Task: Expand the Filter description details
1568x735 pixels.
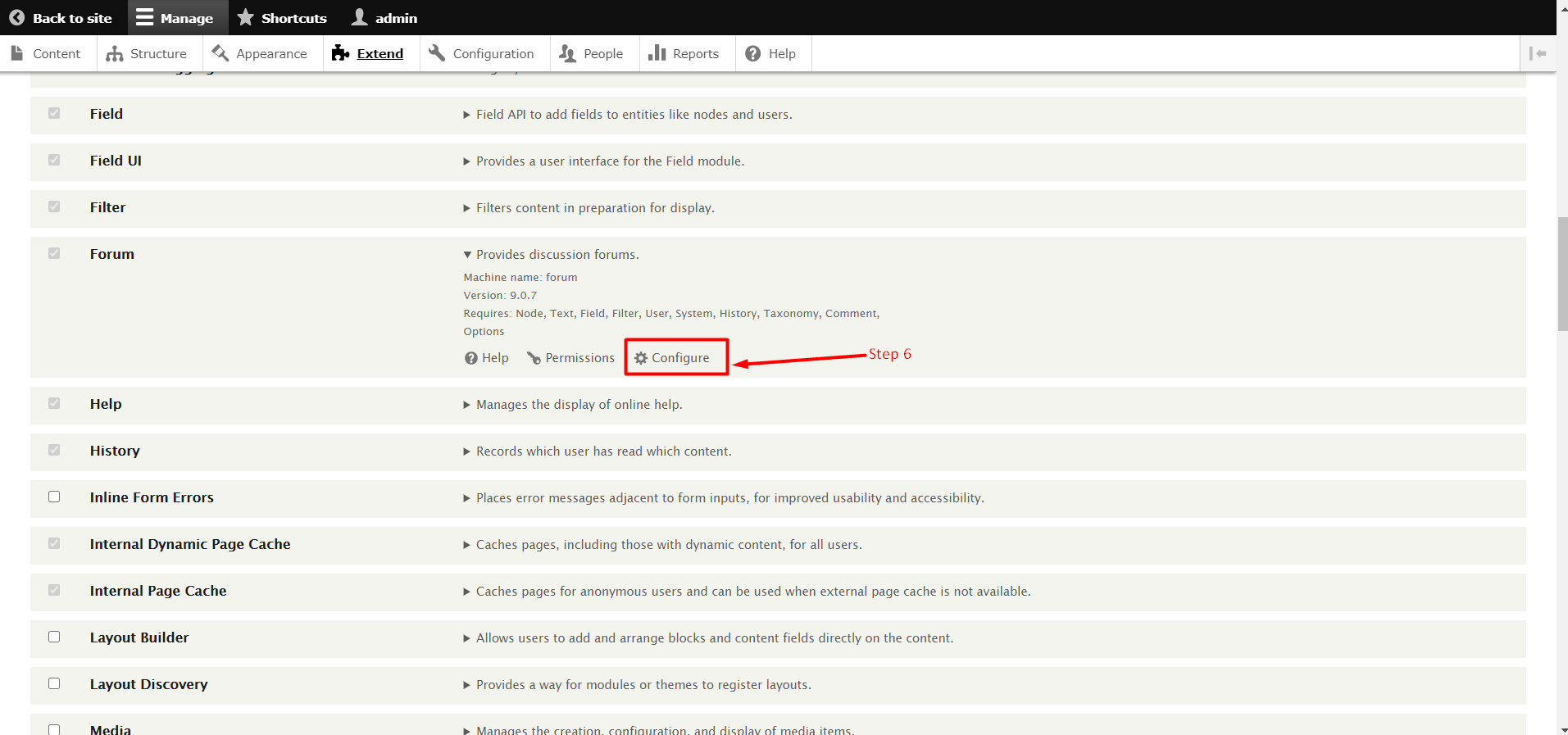Action: 589,208
